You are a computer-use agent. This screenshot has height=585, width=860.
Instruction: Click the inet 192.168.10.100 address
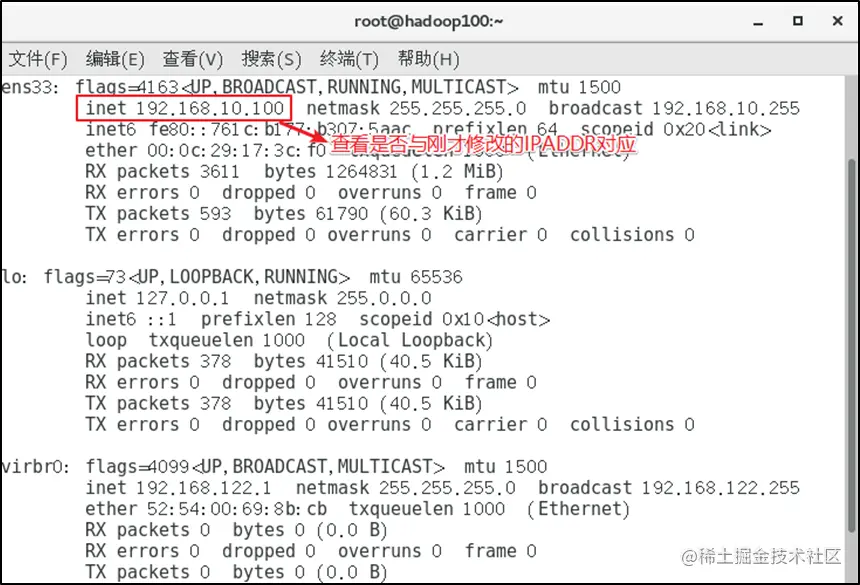(184, 108)
